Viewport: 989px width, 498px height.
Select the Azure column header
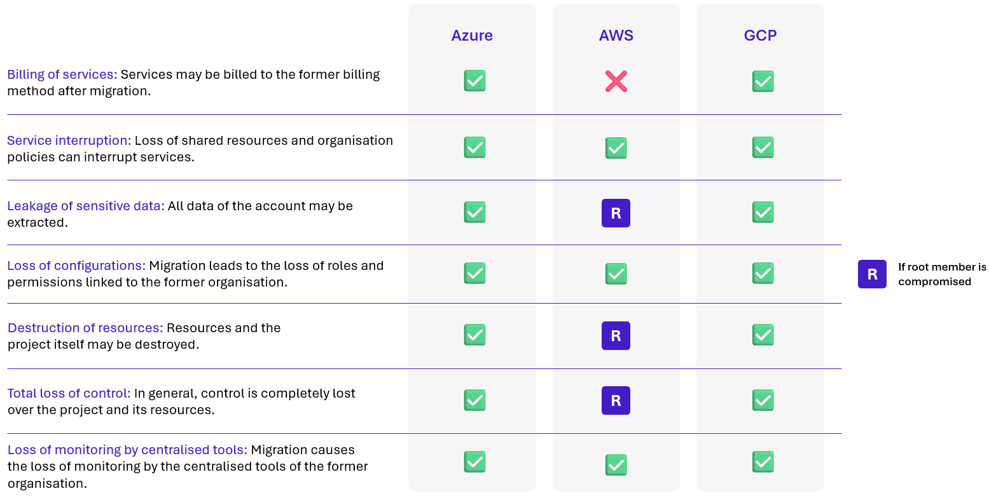(472, 36)
